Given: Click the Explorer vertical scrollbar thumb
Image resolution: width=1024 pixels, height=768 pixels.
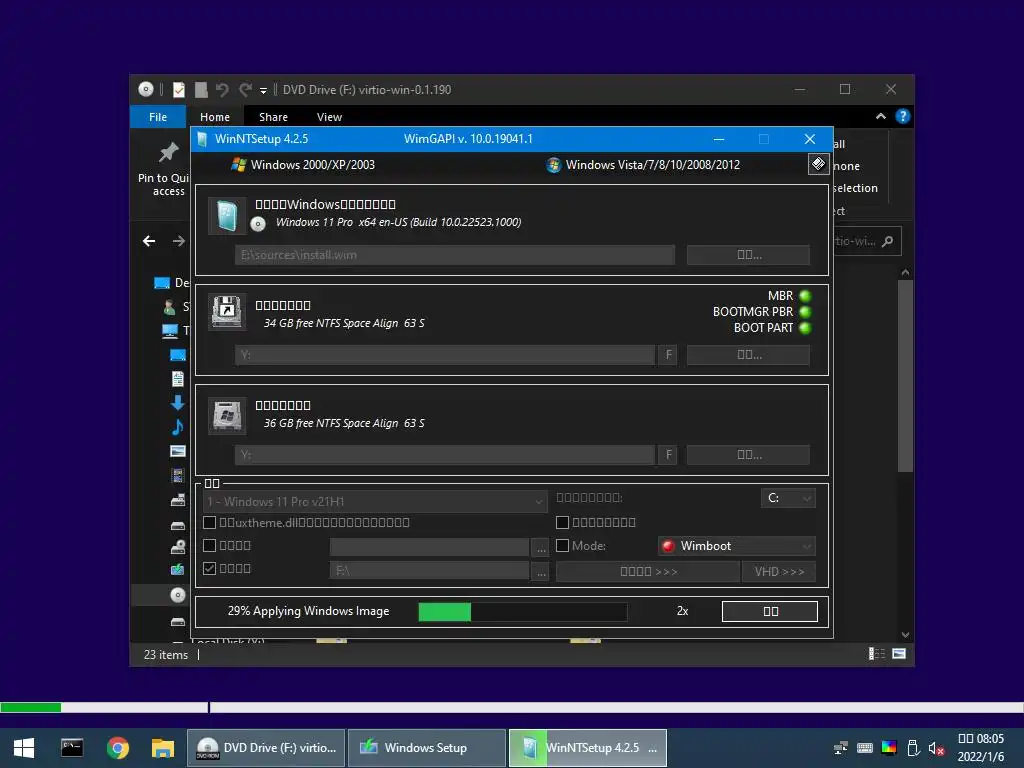Looking at the screenshot, I should [x=905, y=376].
